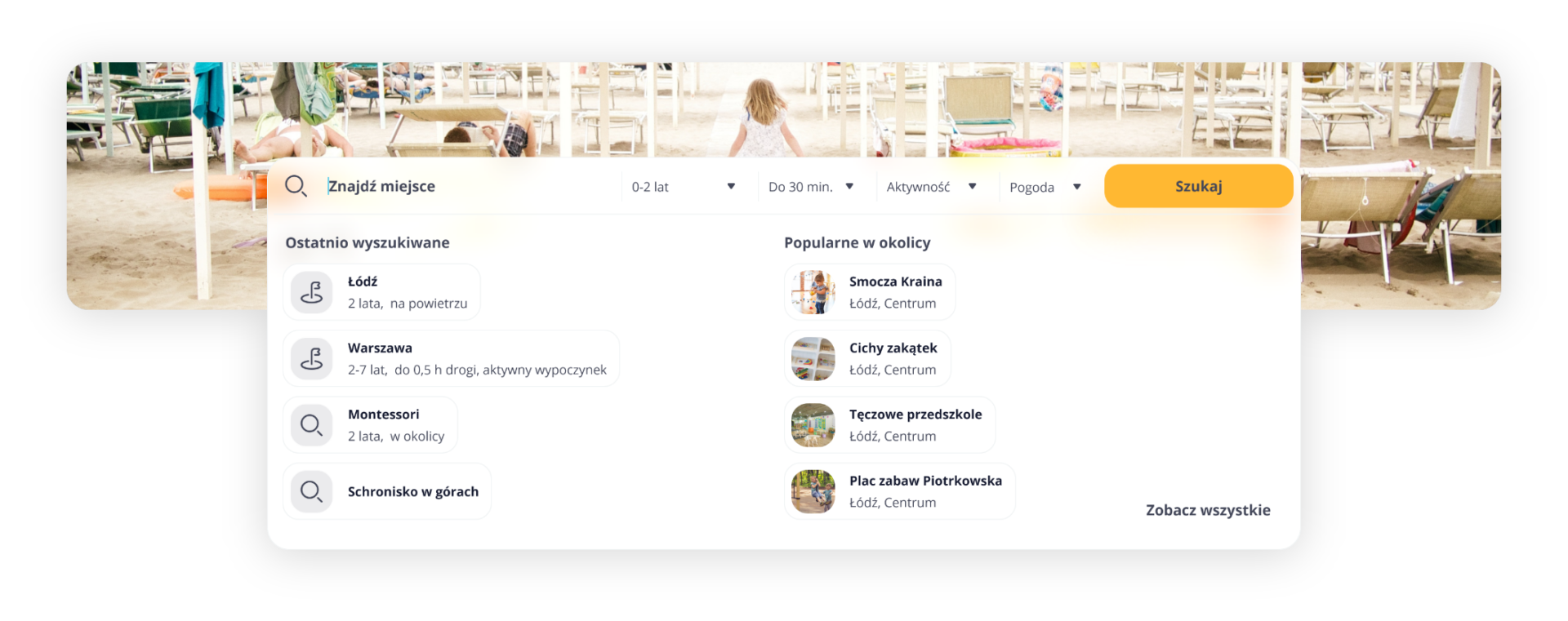
Task: Select Plac zabaw Piotrkowska entry
Action: (x=900, y=491)
